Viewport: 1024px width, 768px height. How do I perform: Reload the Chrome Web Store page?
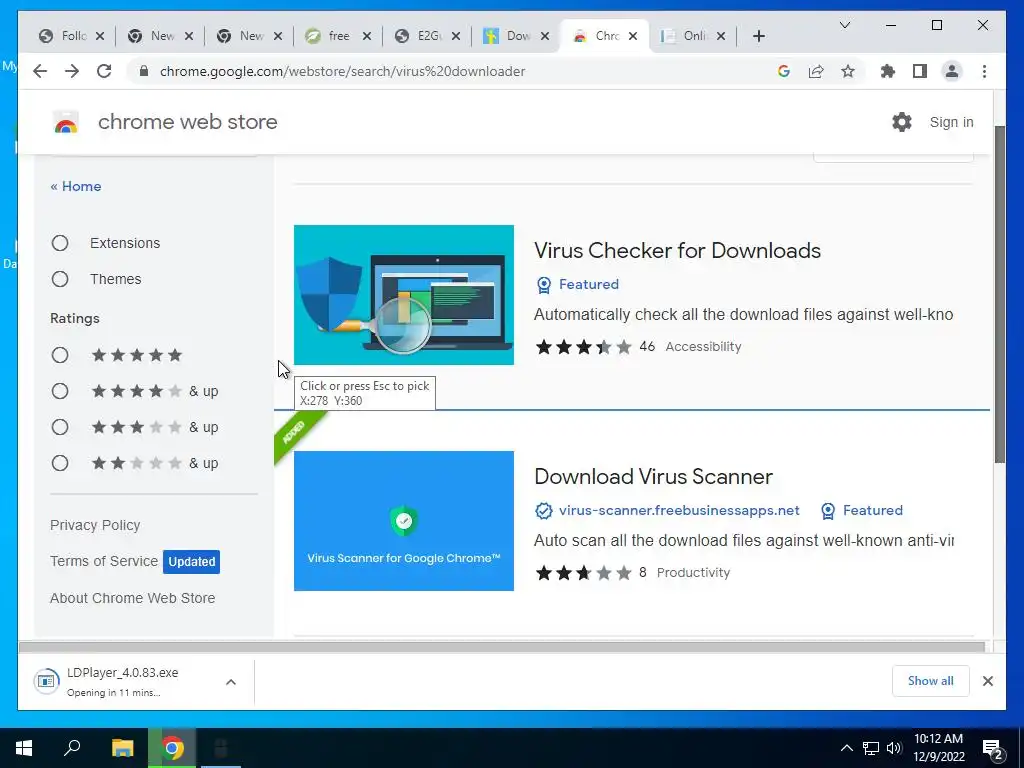104,71
